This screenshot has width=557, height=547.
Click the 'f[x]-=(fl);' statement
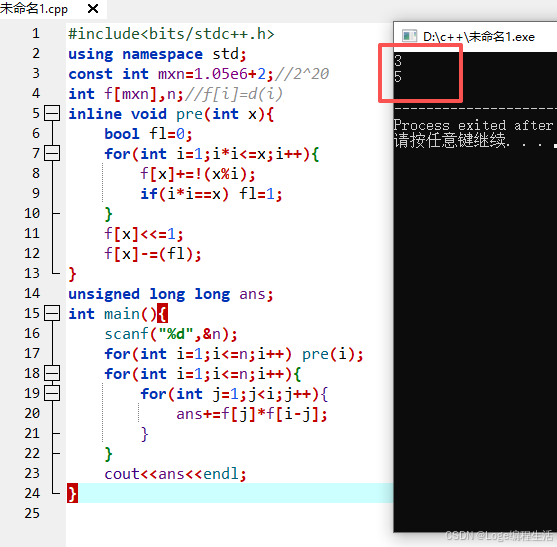(153, 254)
